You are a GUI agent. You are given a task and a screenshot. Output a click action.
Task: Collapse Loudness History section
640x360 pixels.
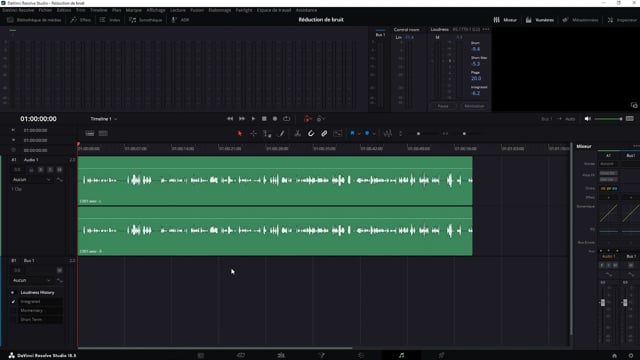tap(12, 293)
